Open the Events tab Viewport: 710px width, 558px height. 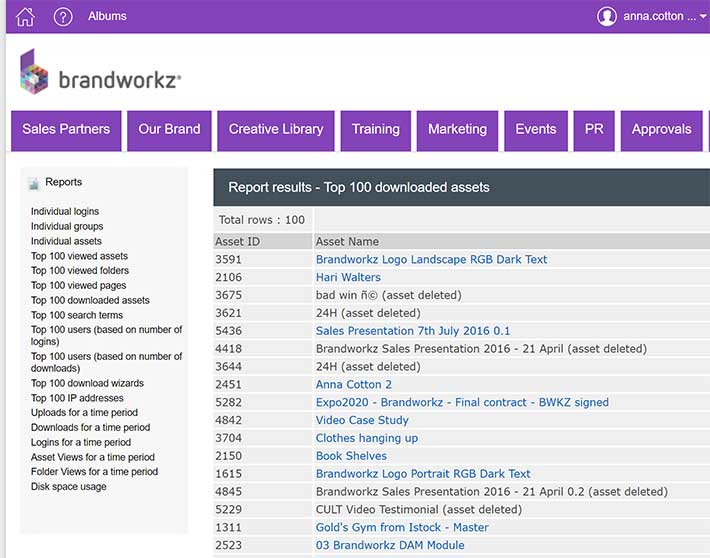[x=536, y=130]
